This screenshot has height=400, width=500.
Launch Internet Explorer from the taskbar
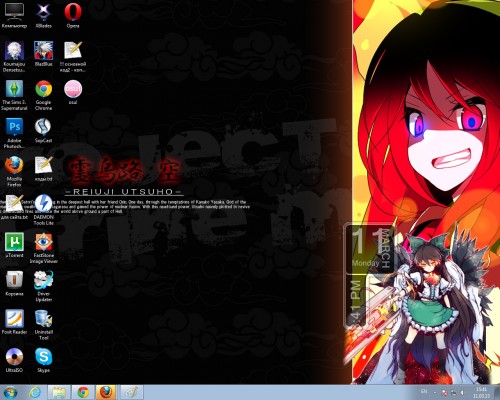[35, 392]
